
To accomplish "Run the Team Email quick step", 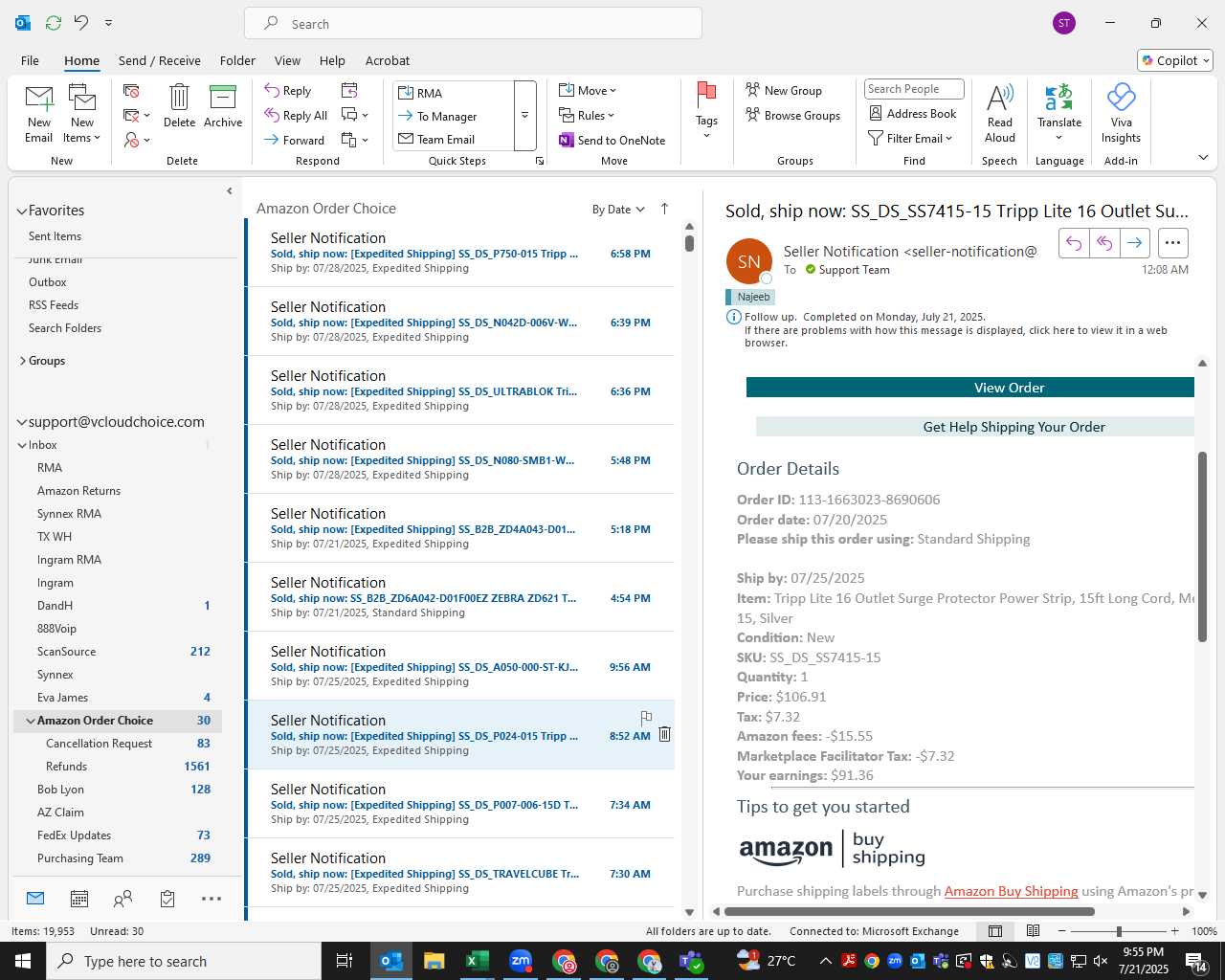I will point(454,139).
